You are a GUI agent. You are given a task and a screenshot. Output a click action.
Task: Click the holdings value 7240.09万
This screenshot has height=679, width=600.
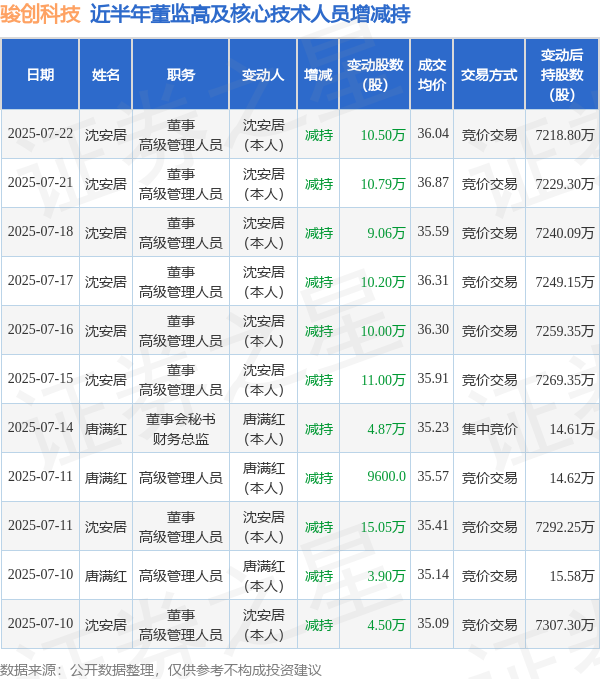pyautogui.click(x=565, y=233)
